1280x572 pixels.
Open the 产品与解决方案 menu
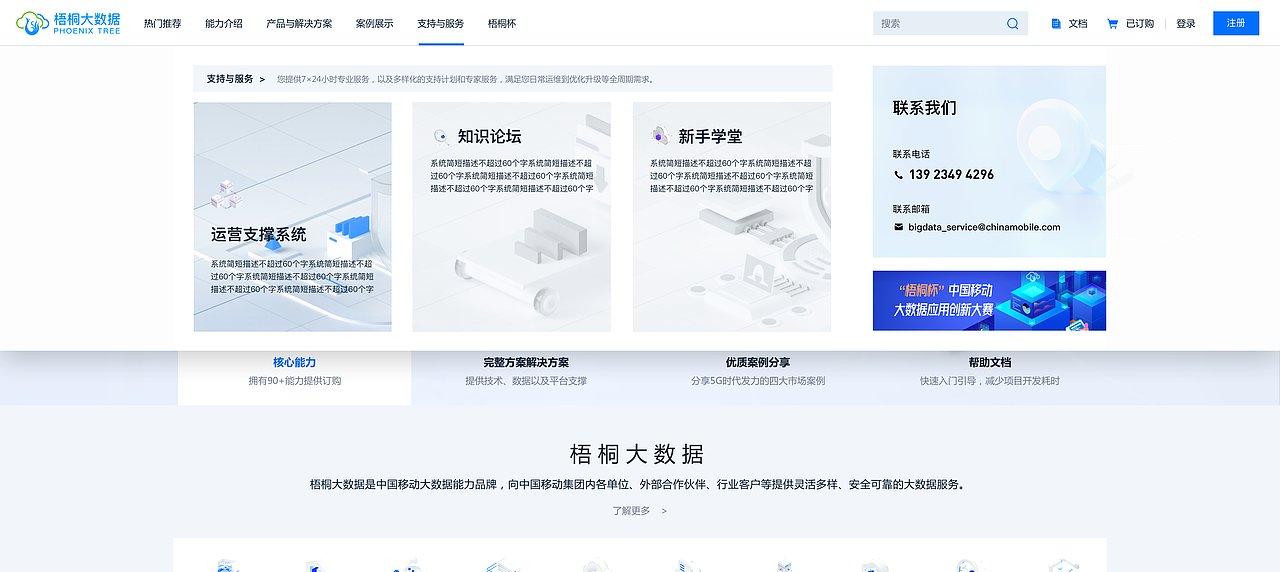click(x=299, y=24)
